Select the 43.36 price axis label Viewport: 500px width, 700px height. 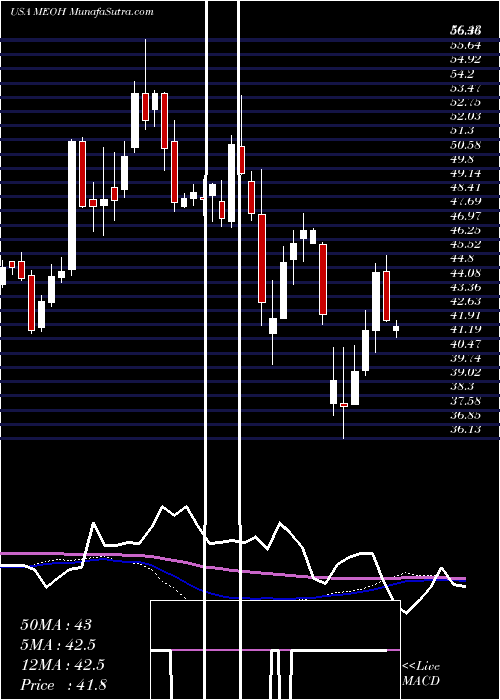pyautogui.click(x=466, y=287)
